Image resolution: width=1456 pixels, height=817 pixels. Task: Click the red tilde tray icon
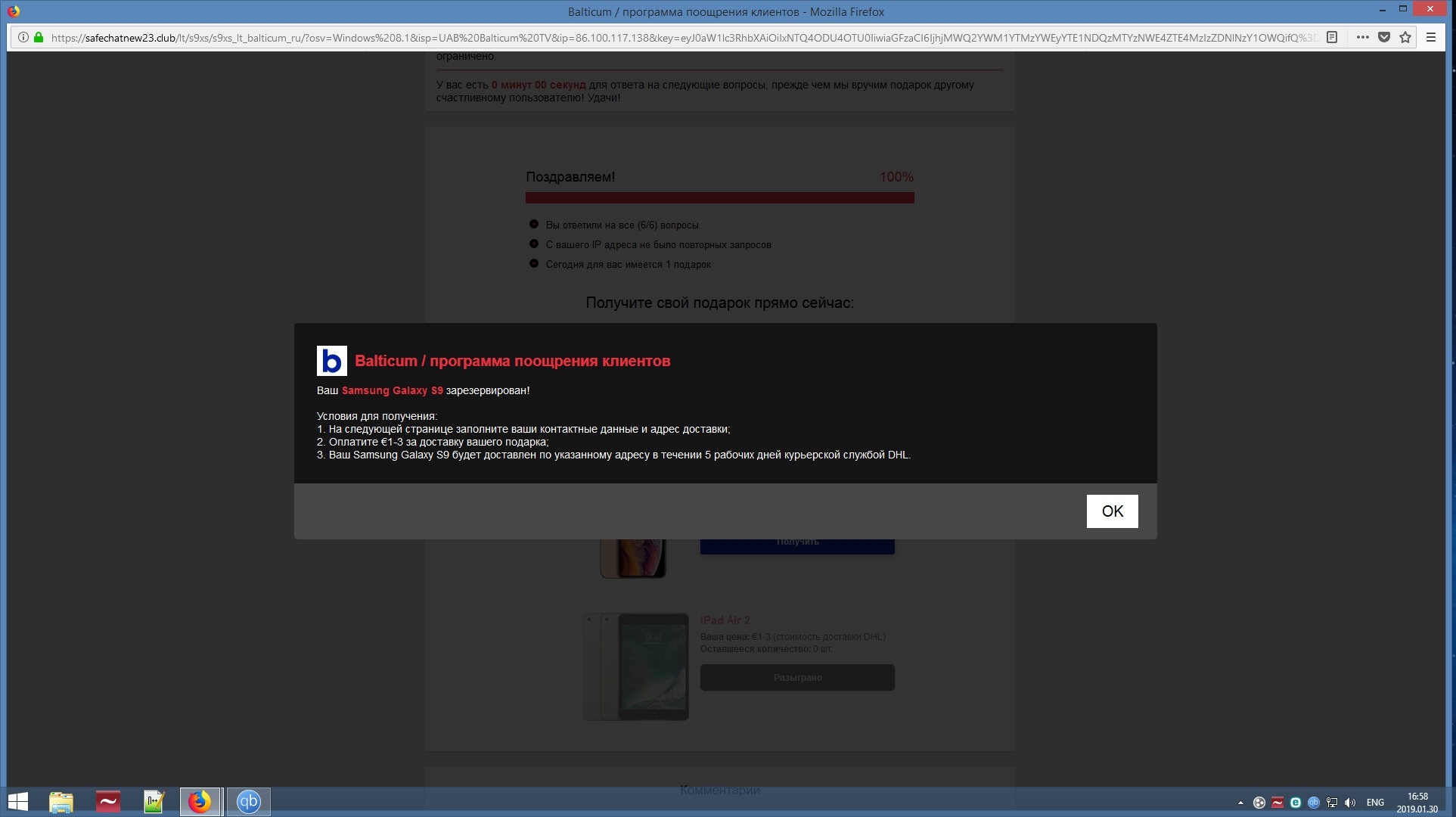(x=1277, y=802)
